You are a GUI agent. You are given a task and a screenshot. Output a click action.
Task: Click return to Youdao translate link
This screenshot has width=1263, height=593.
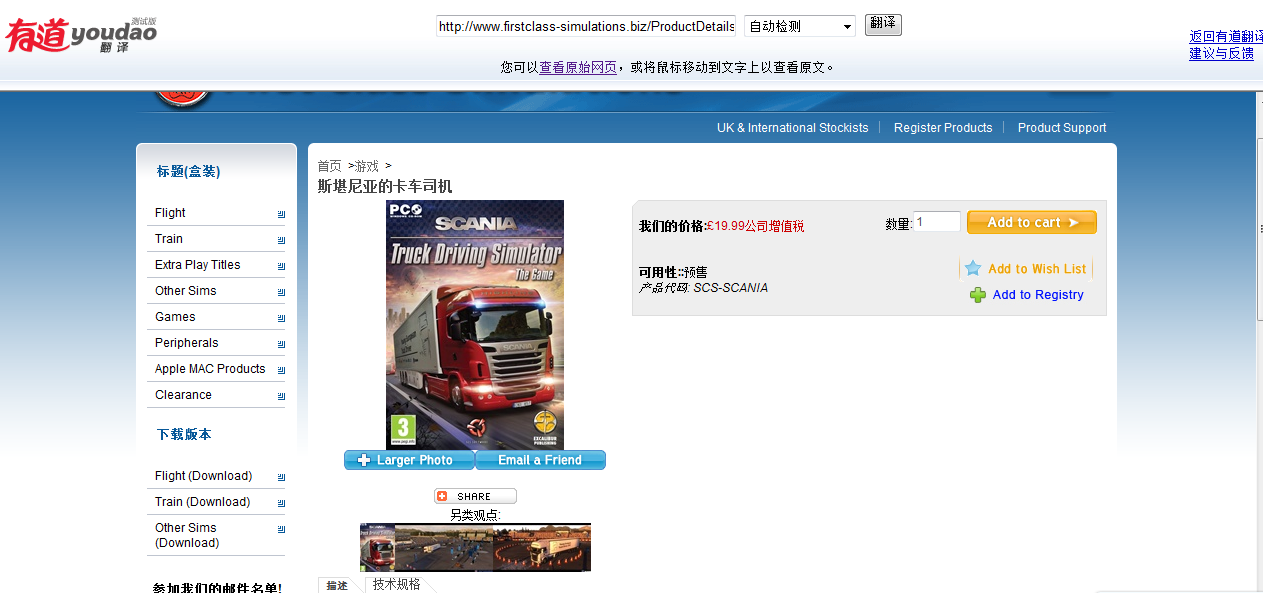(1226, 36)
